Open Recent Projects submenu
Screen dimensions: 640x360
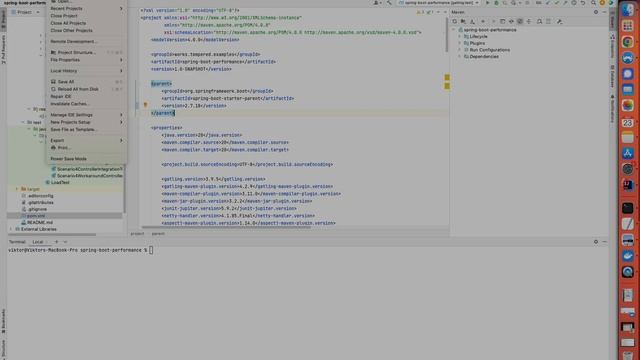86,9
